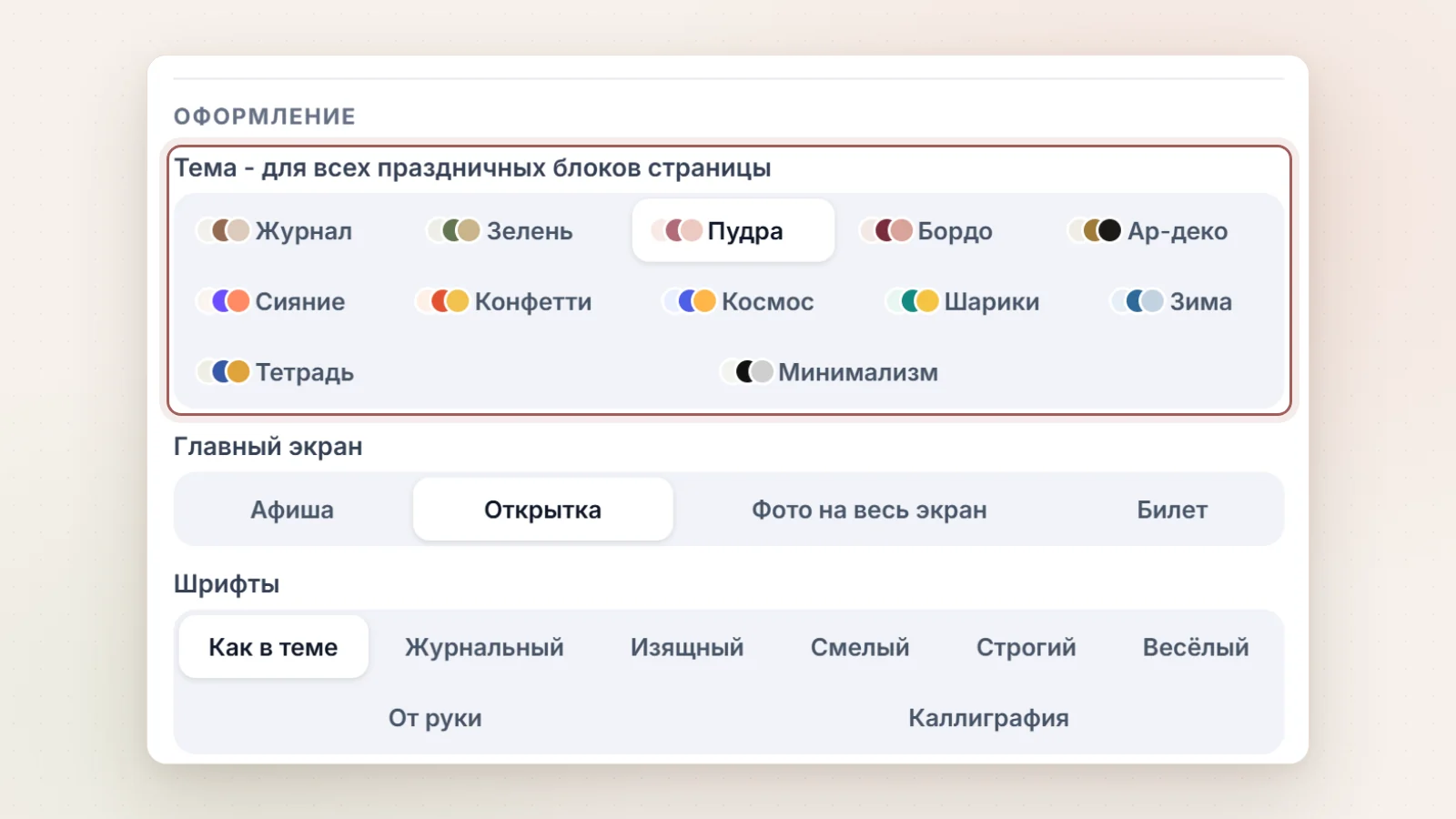Click the Журнал theme color swatch icon
This screenshot has width=1456, height=819.
coord(224,230)
